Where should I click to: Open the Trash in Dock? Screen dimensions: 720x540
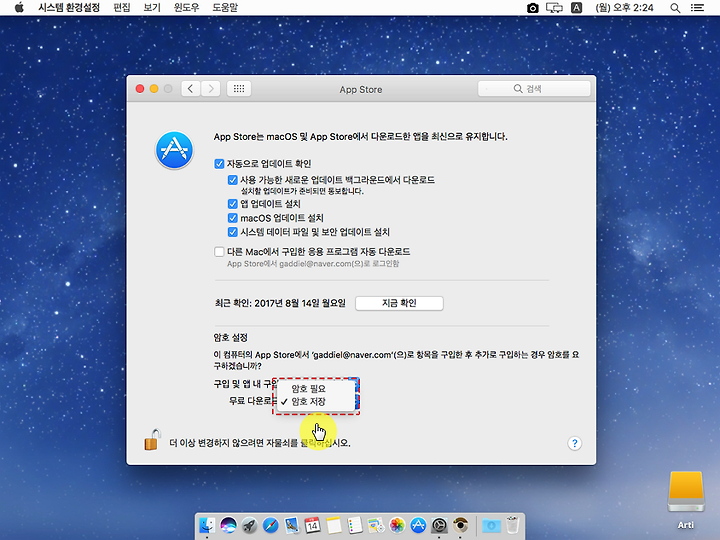click(x=512, y=525)
